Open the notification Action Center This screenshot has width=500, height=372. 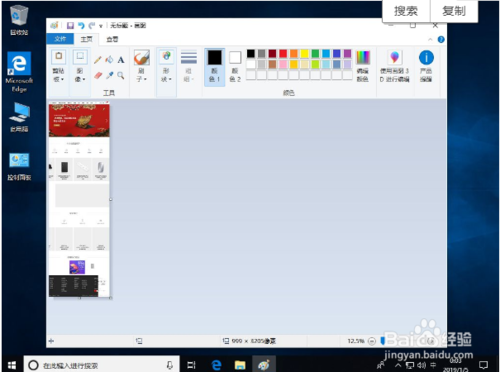click(x=483, y=365)
